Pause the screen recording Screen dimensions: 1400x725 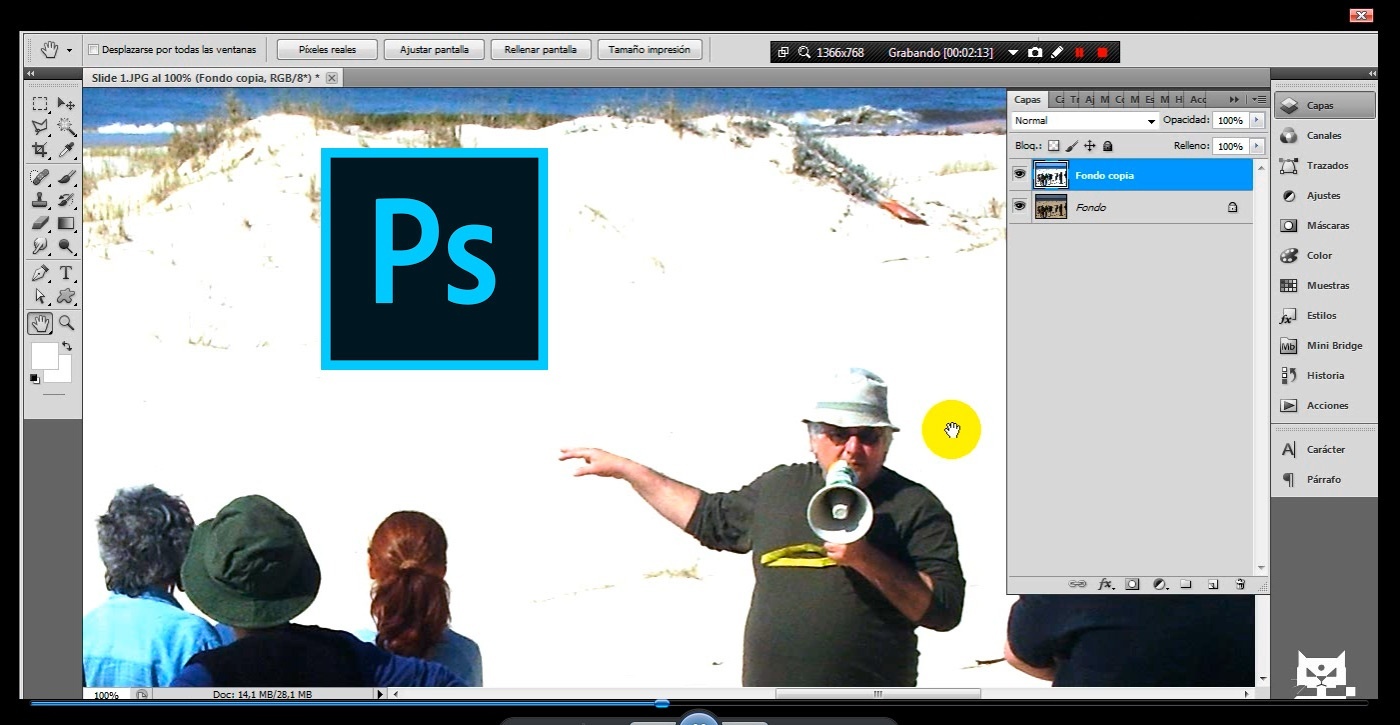point(1080,52)
